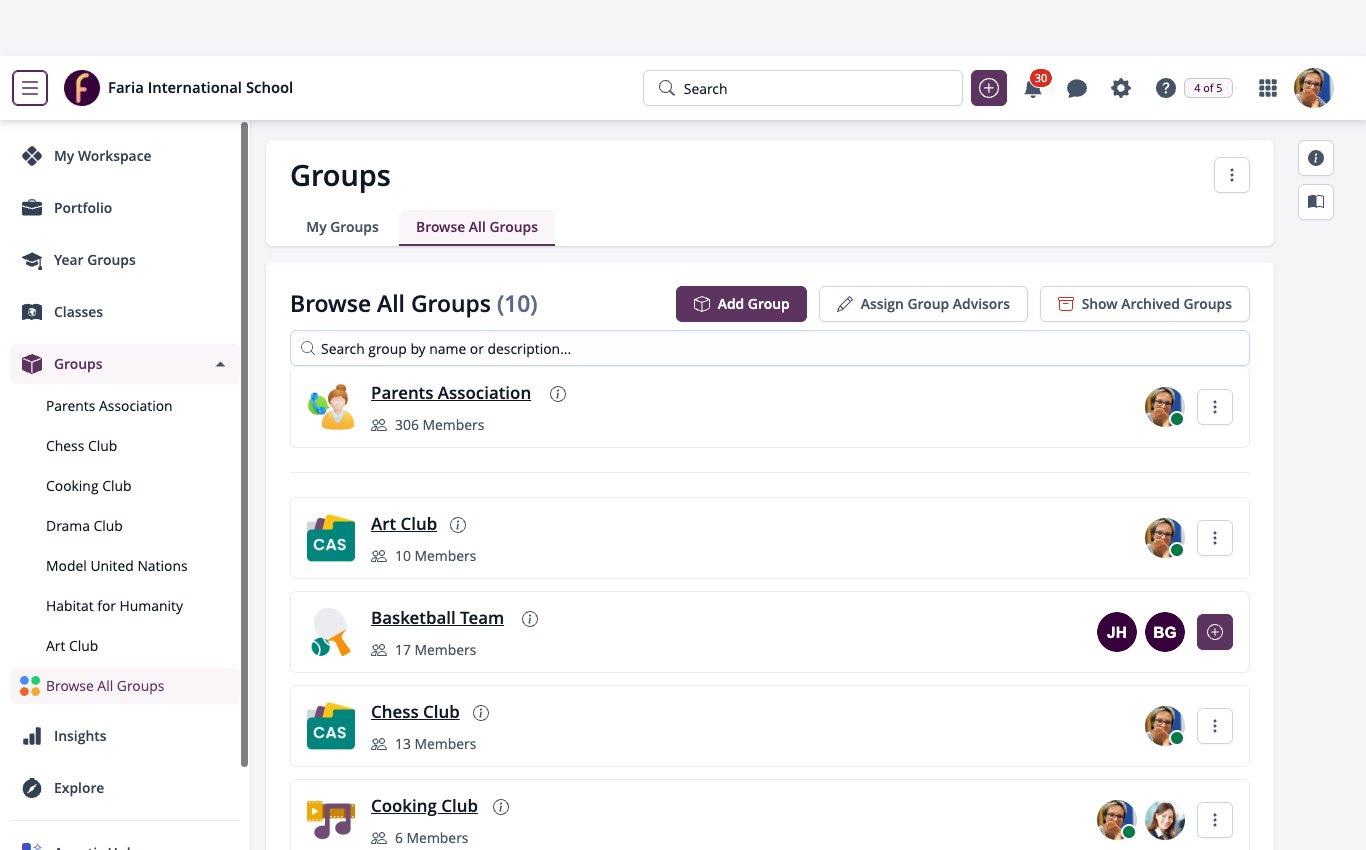This screenshot has width=1366, height=850.
Task: Open three-dot menu for Chess Club
Action: (x=1215, y=726)
